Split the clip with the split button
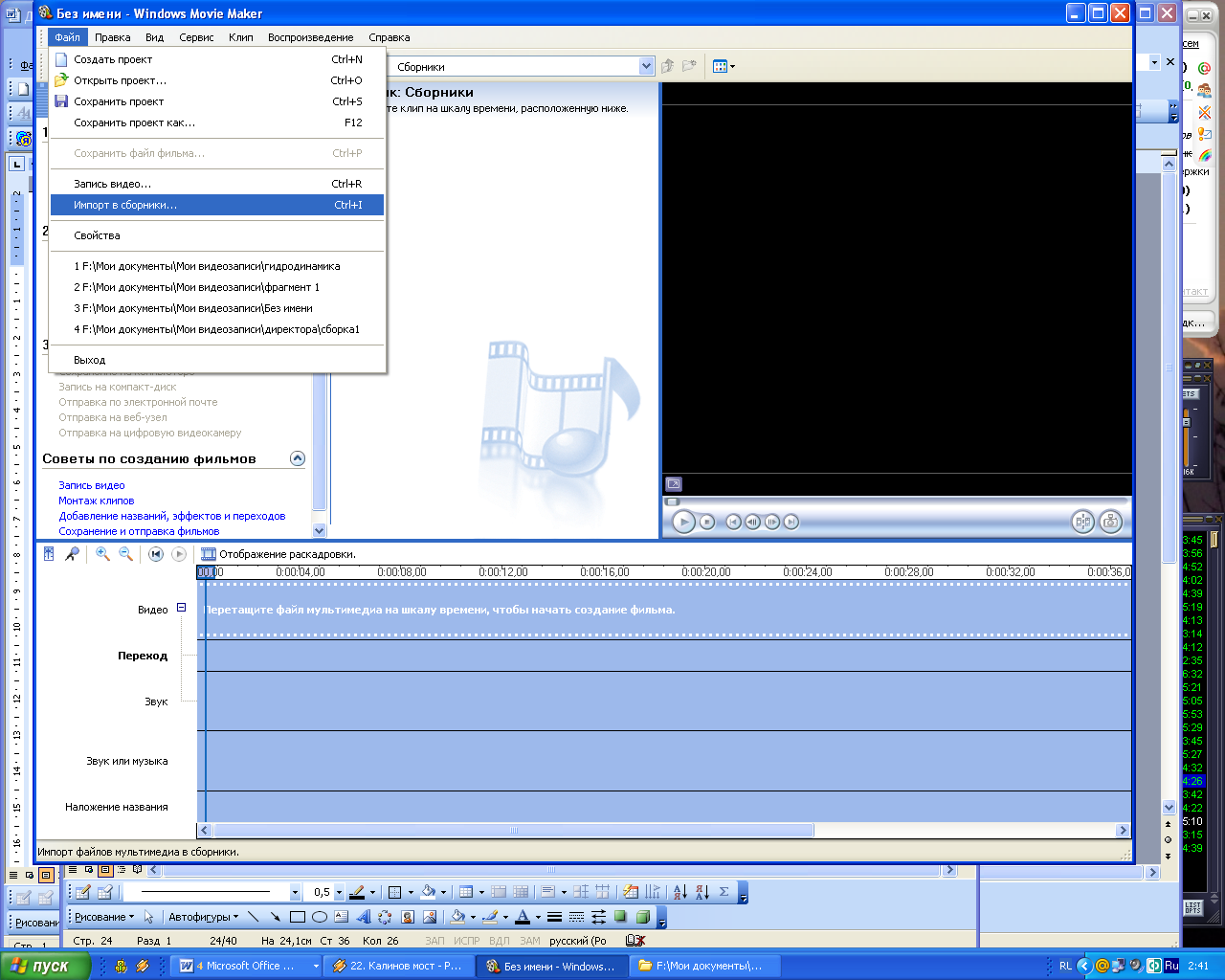This screenshot has height=980, width=1225. [x=1082, y=522]
